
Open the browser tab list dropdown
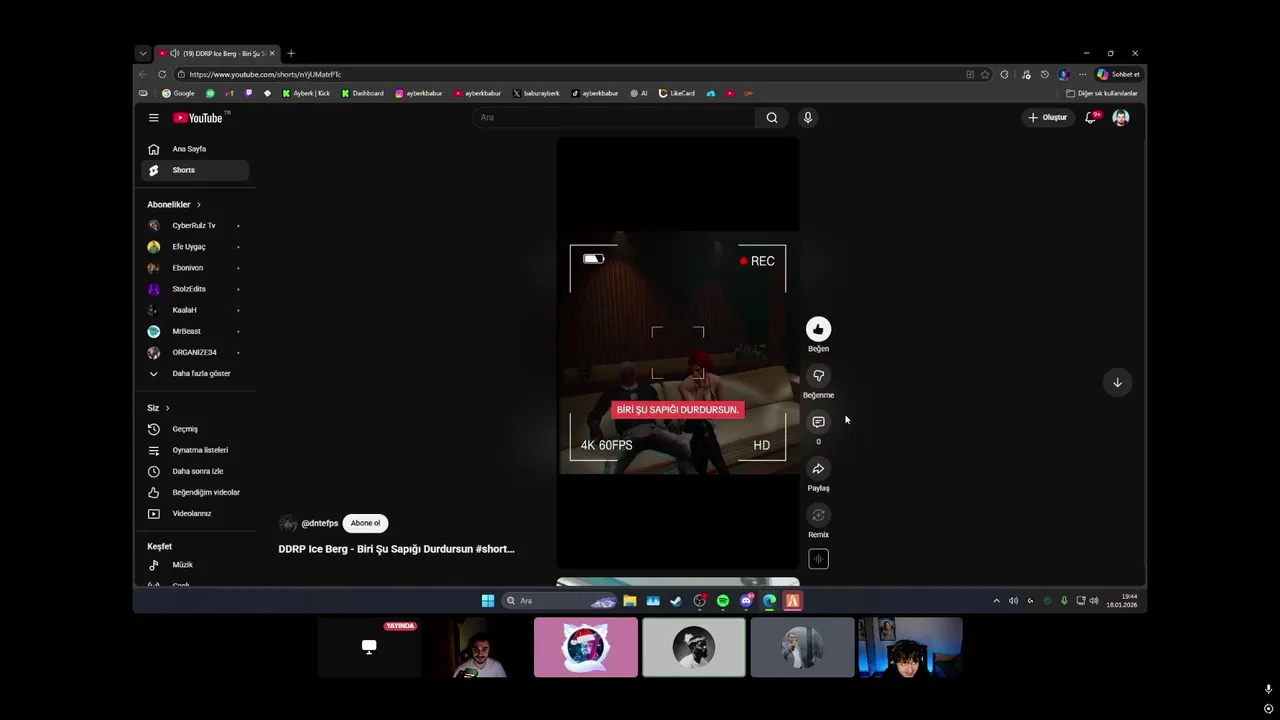point(143,53)
